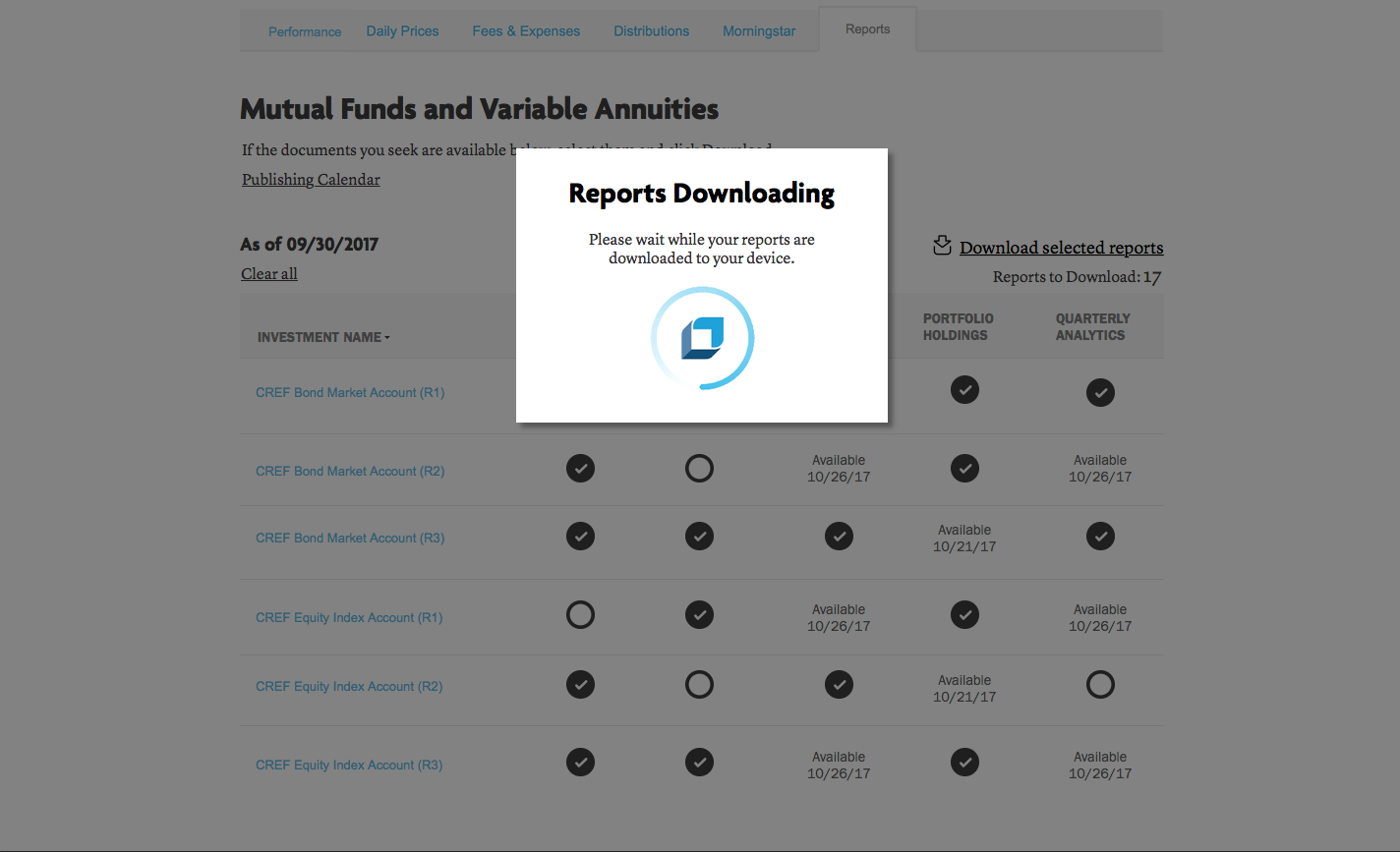The width and height of the screenshot is (1400, 852).
Task: Click the Portfolio Holdings column header
Action: (x=958, y=326)
